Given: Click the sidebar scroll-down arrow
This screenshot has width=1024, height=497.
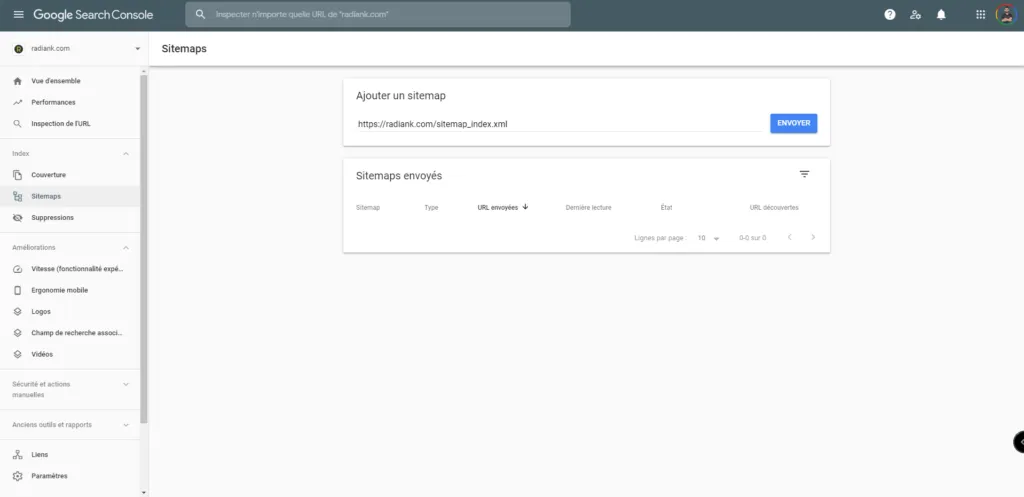Looking at the screenshot, I should (144, 492).
